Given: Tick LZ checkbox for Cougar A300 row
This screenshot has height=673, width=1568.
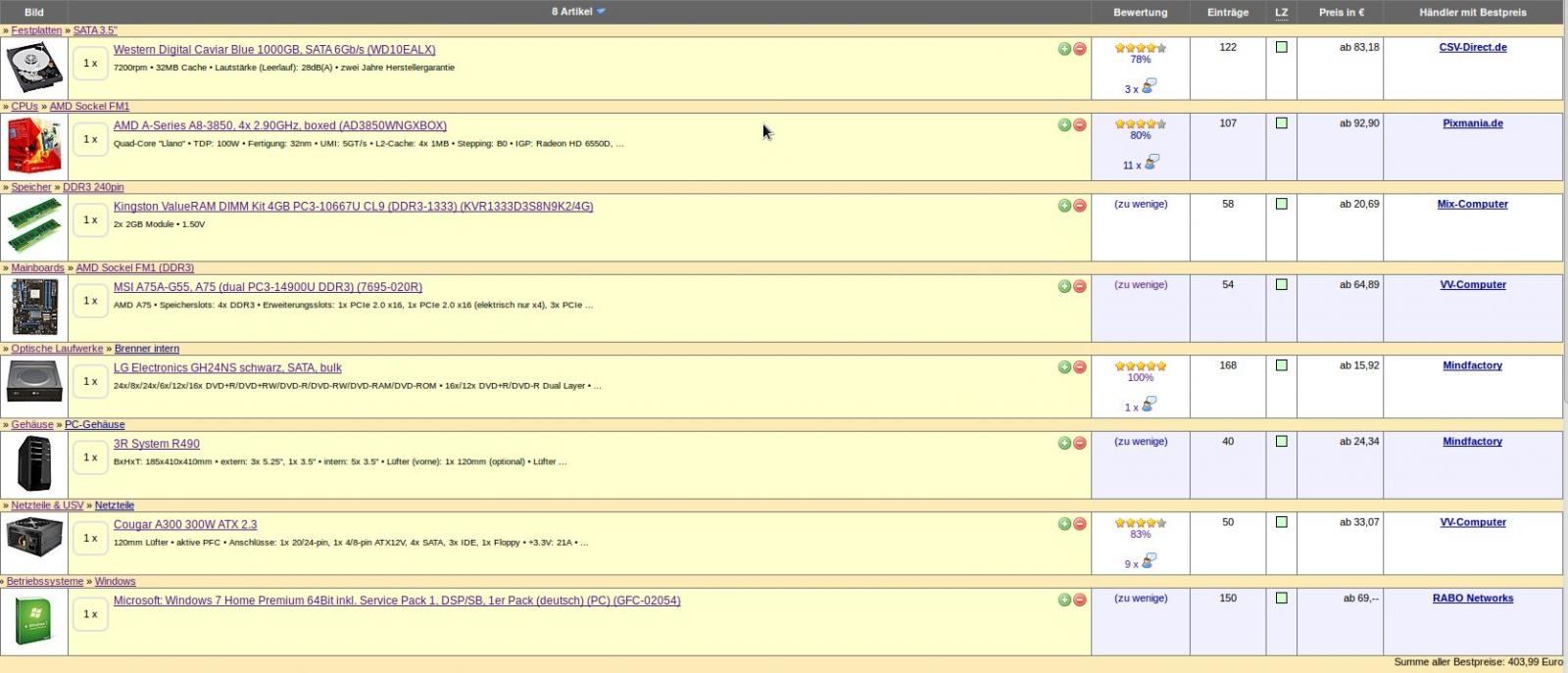Looking at the screenshot, I should click(1281, 522).
